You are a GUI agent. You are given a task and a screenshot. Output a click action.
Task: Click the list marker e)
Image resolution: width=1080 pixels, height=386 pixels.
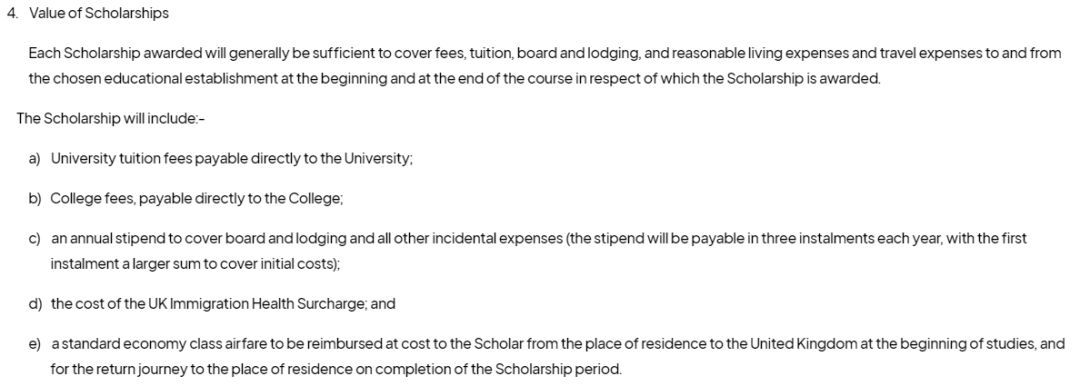coord(34,343)
